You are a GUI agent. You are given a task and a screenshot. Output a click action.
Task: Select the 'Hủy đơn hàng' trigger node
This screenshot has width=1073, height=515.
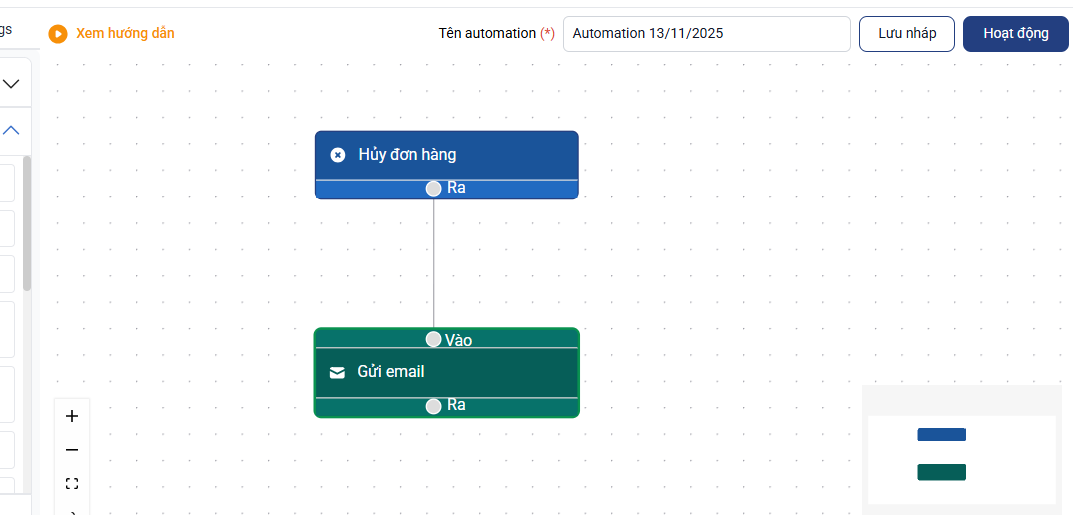[446, 155]
